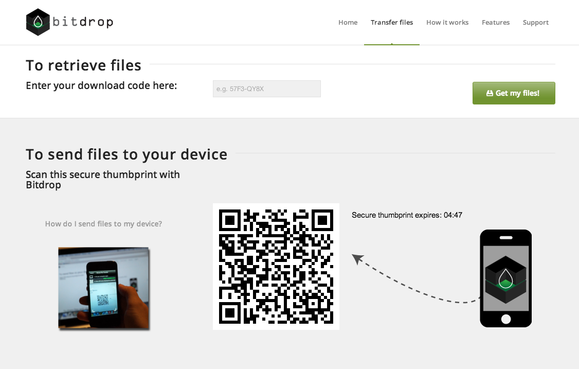The image size is (579, 369).
Task: Click the 'To send files to your device' heading
Action: (x=126, y=154)
